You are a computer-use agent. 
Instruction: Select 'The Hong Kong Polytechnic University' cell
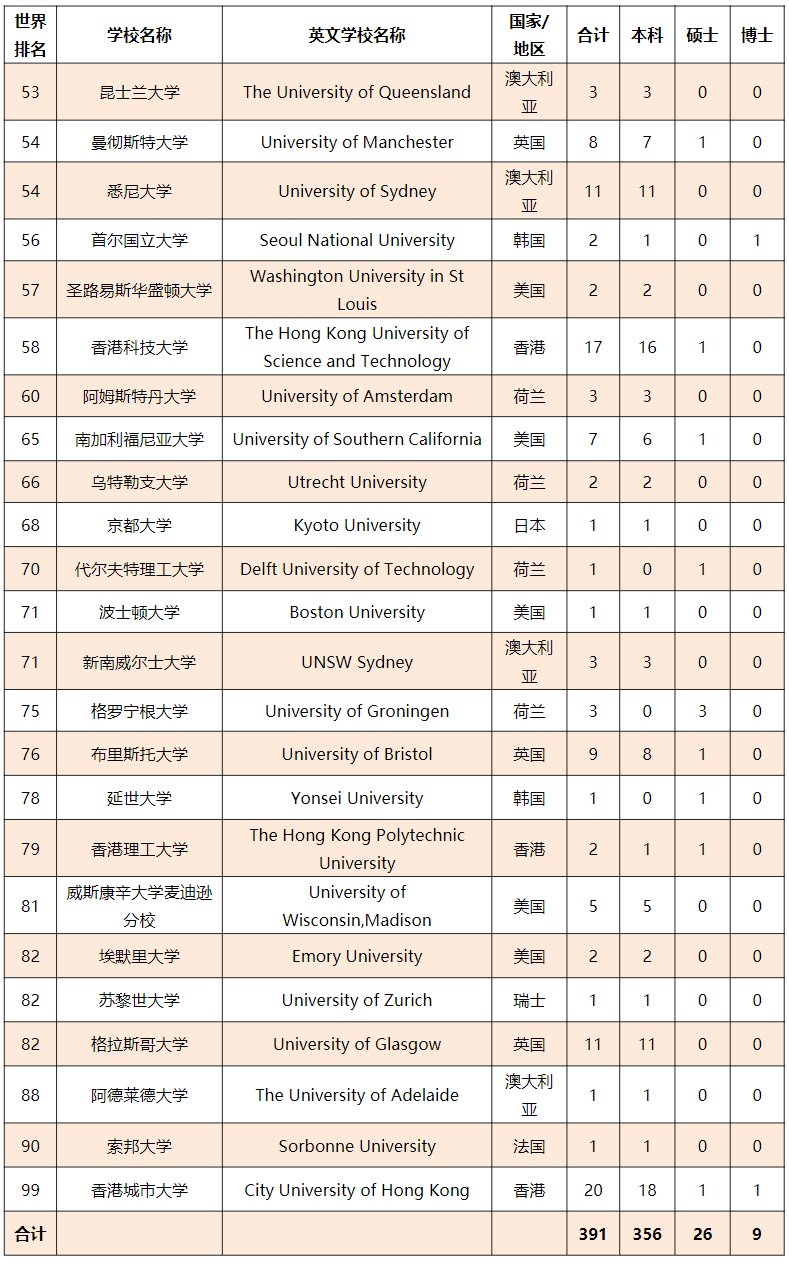pos(357,849)
